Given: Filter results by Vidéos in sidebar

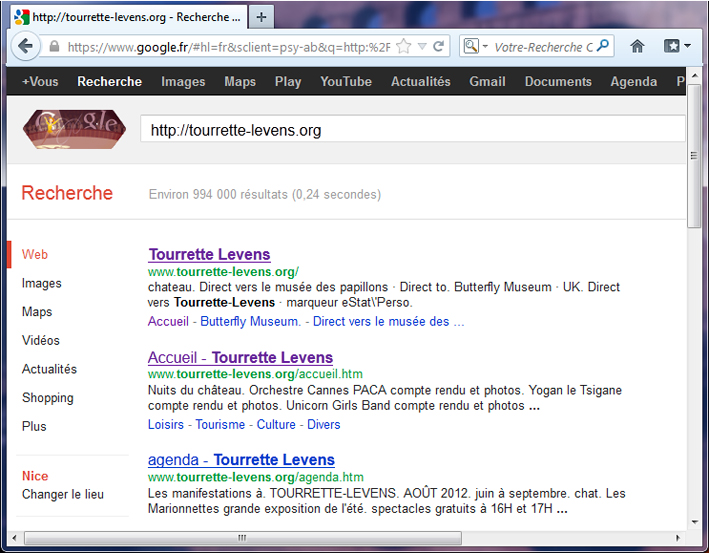Looking at the screenshot, I should tap(41, 340).
